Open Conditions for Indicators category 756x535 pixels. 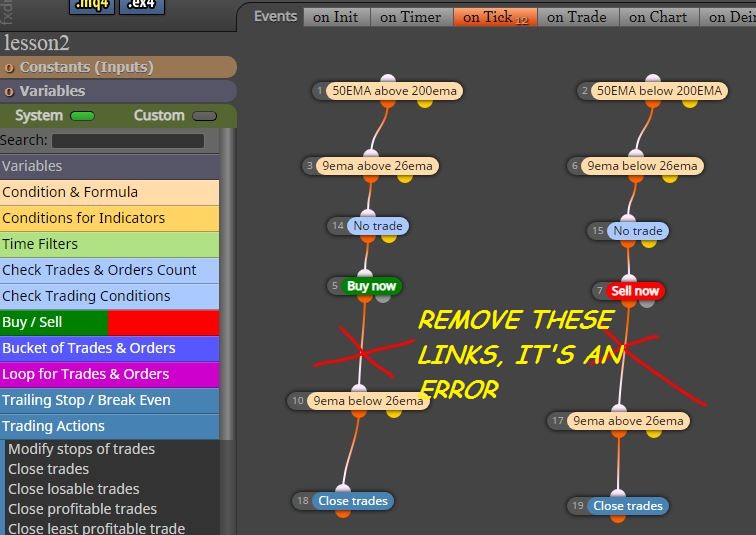tap(109, 218)
